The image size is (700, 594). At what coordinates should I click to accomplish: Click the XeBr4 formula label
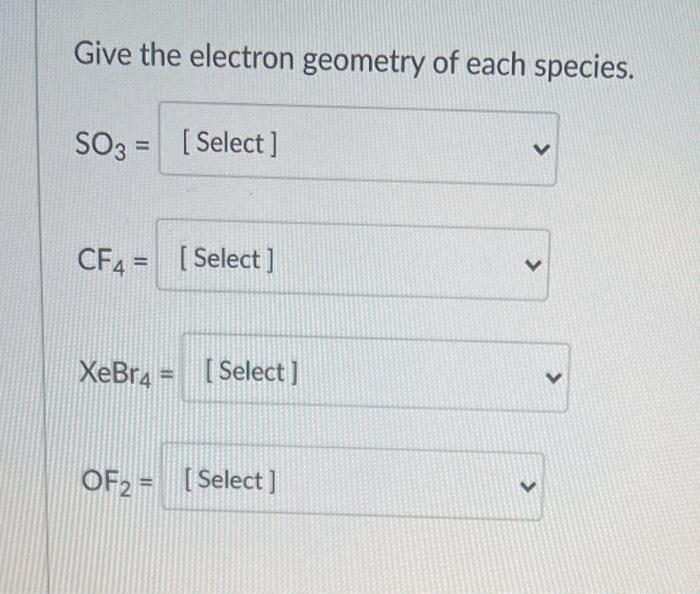coord(115,373)
